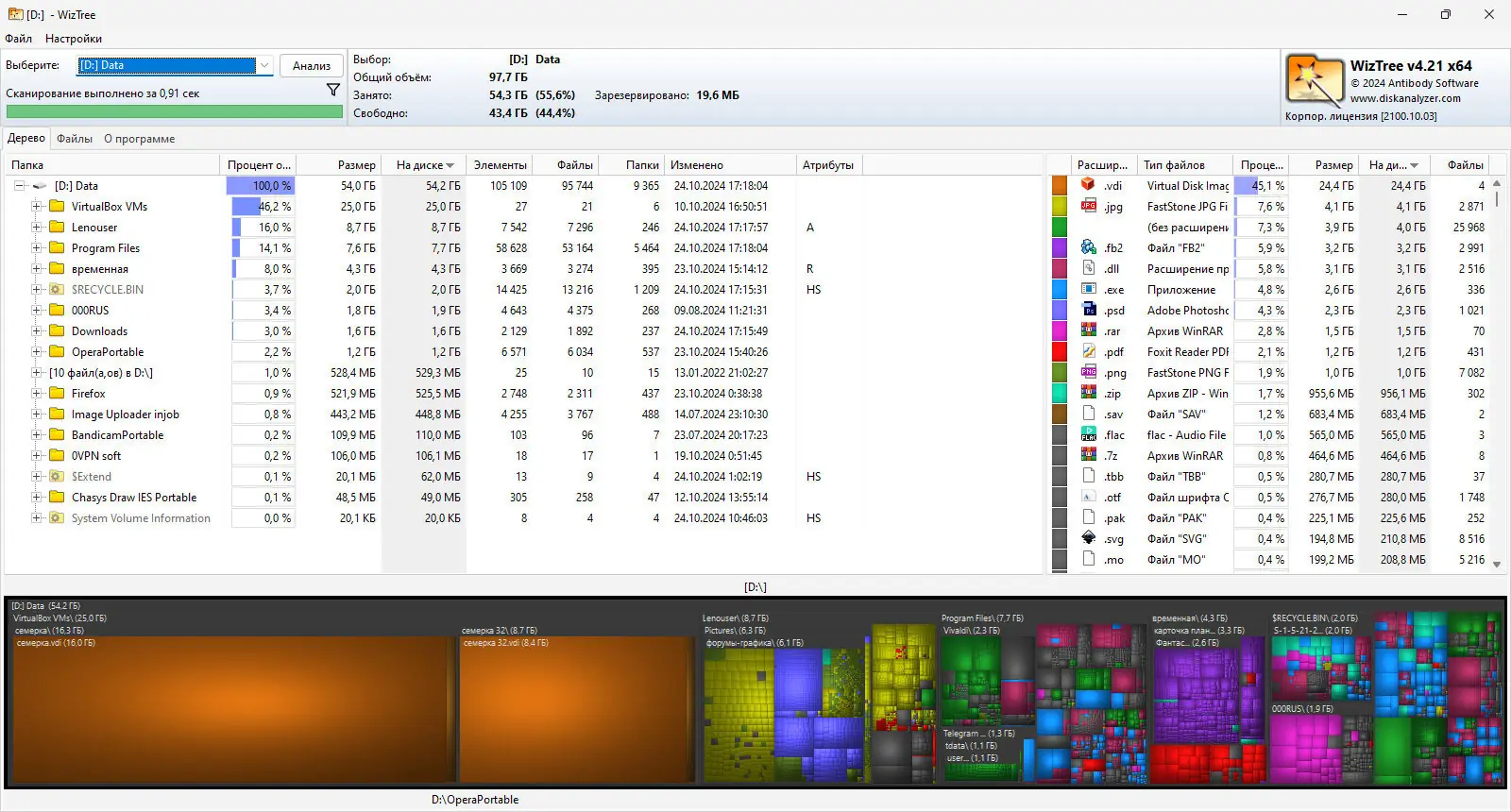Viewport: 1511px width, 812px height.
Task: Switch to the О программе tab
Action: coord(140,139)
